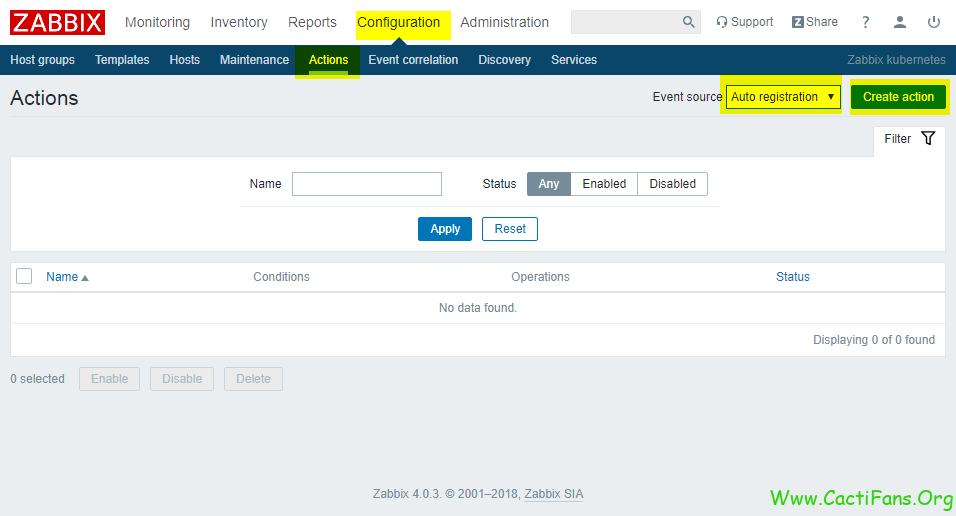Click the '0 selected' counter
Screen dimensions: 956x516
click(37, 379)
